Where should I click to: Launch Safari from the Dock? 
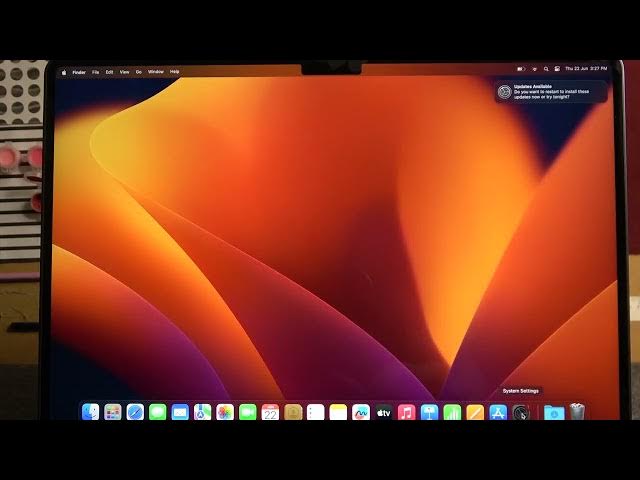pos(135,412)
